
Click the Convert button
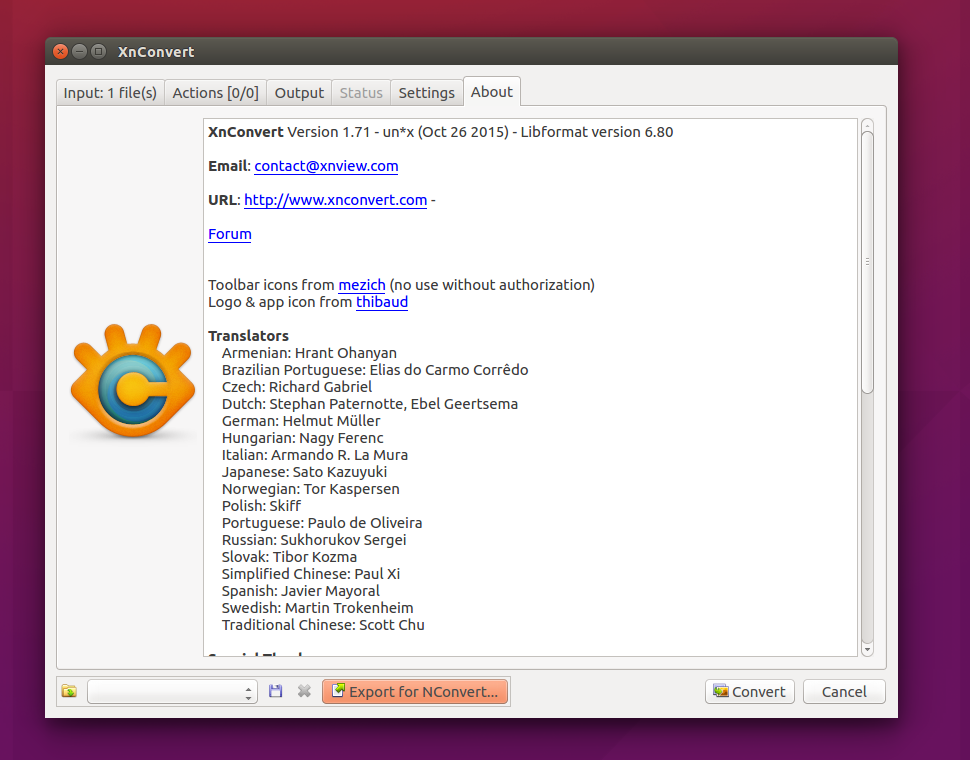(749, 691)
